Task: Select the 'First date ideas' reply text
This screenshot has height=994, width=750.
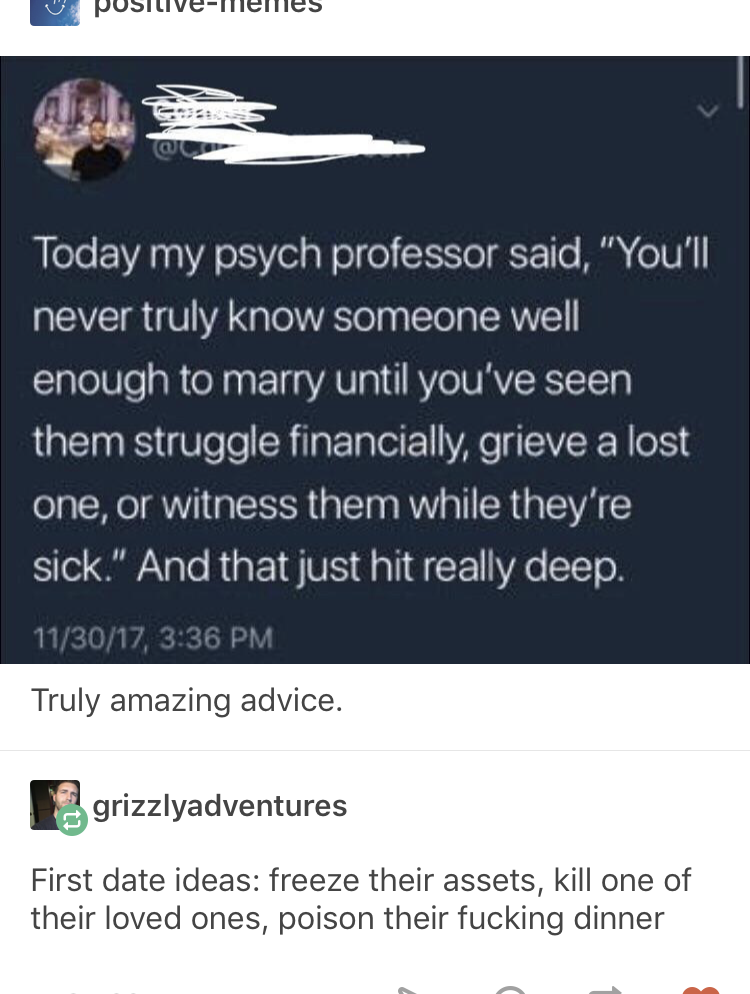Action: (361, 899)
